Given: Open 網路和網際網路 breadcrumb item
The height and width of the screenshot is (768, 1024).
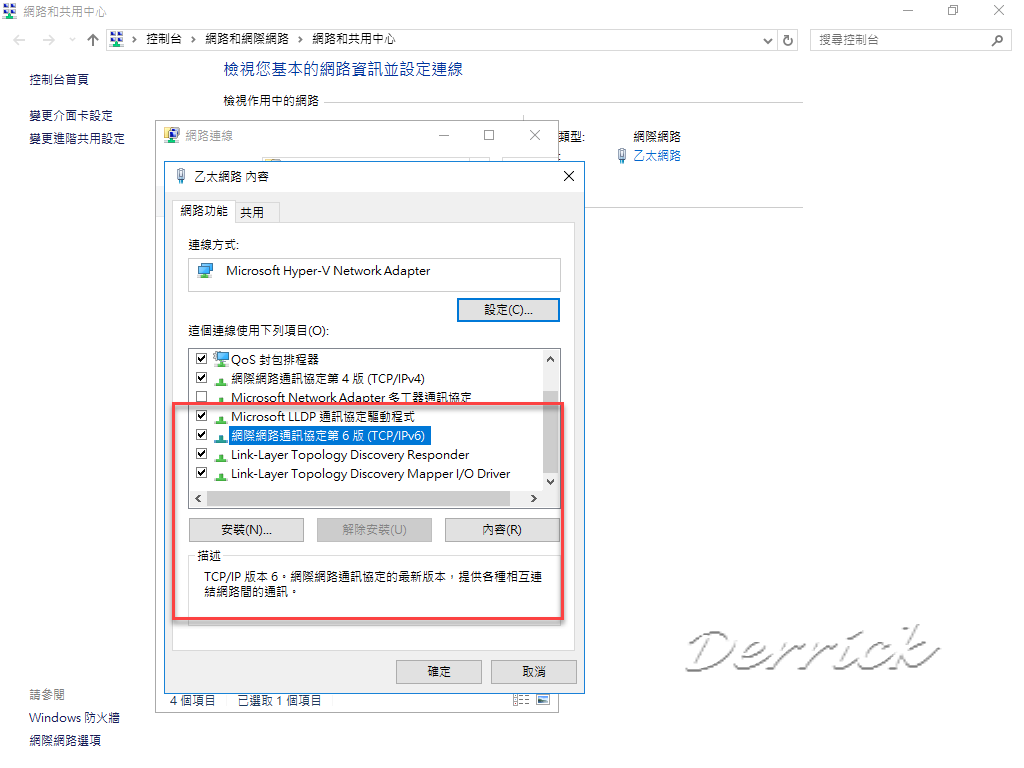Looking at the screenshot, I should coord(247,39).
